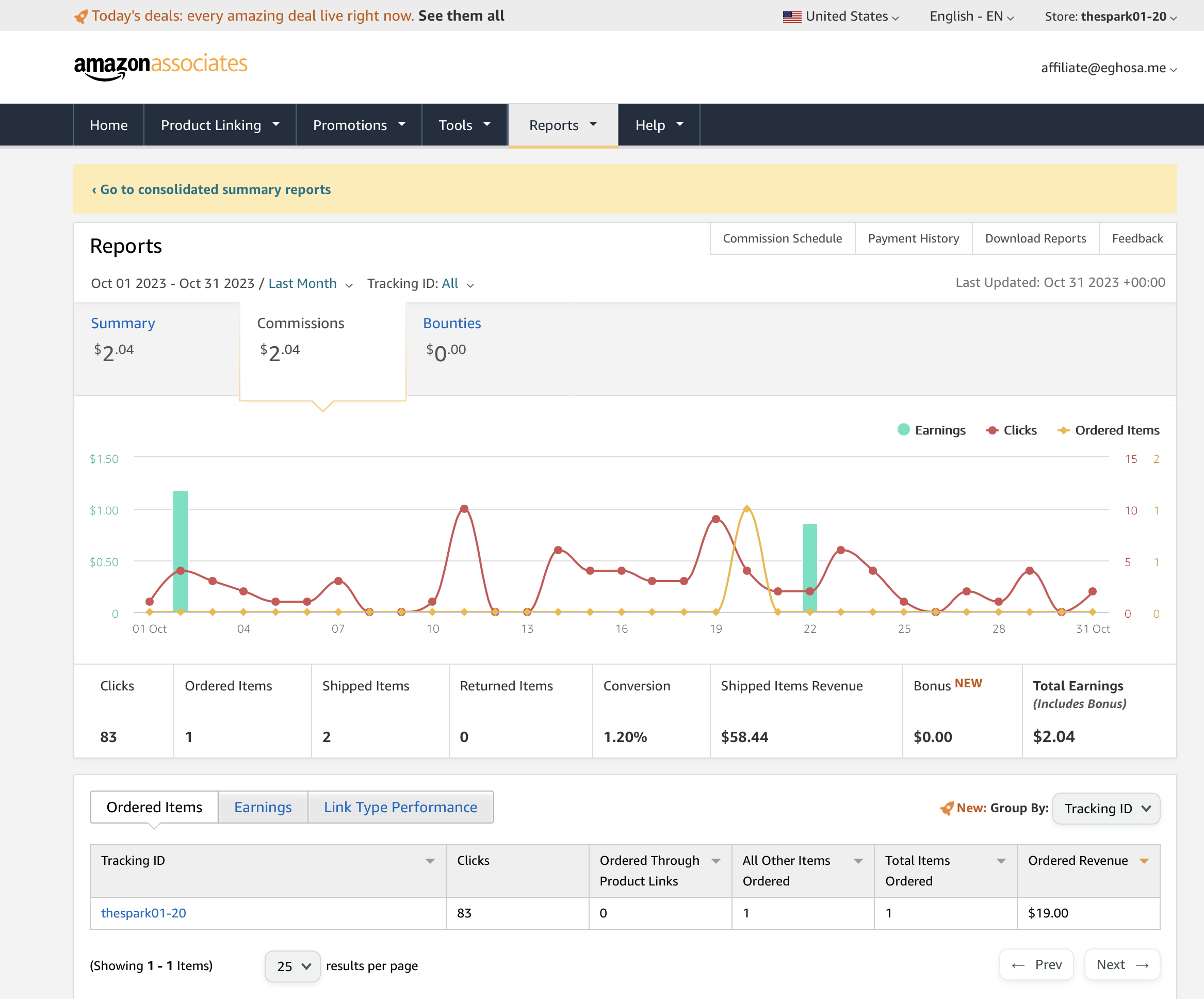The image size is (1204, 999).
Task: Click the 02 Oct earnings bar
Action: click(181, 552)
